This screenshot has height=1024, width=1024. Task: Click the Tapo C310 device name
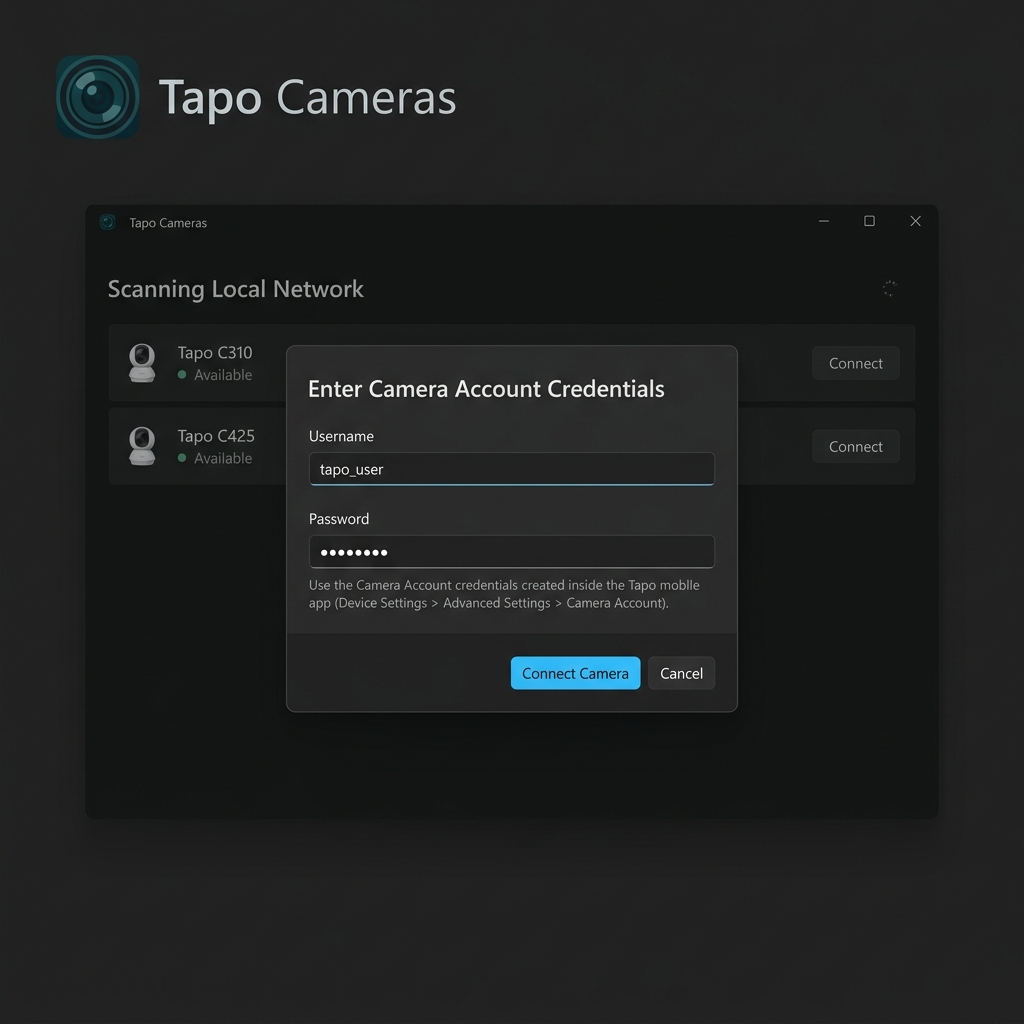215,353
